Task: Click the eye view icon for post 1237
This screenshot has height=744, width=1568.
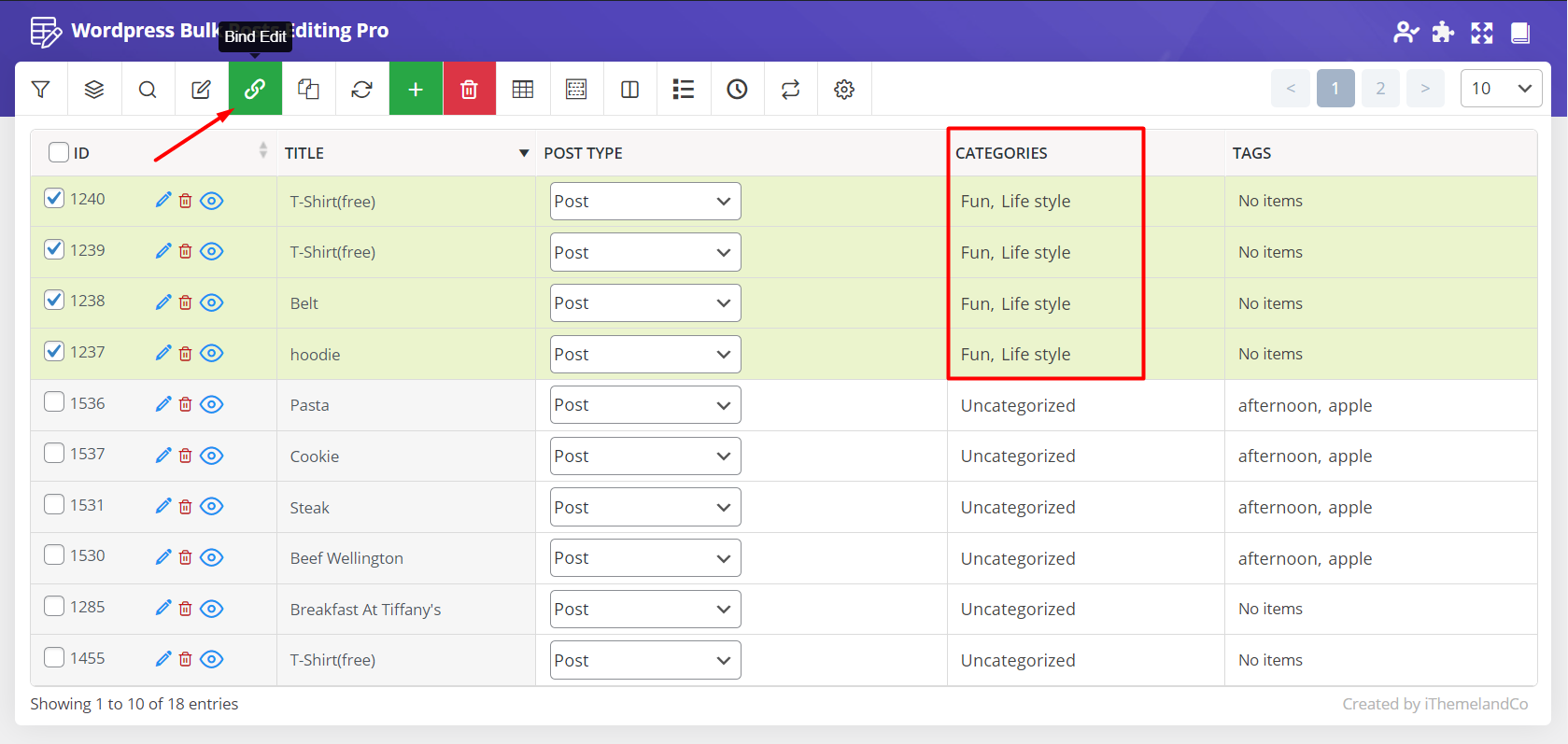Action: [x=212, y=353]
